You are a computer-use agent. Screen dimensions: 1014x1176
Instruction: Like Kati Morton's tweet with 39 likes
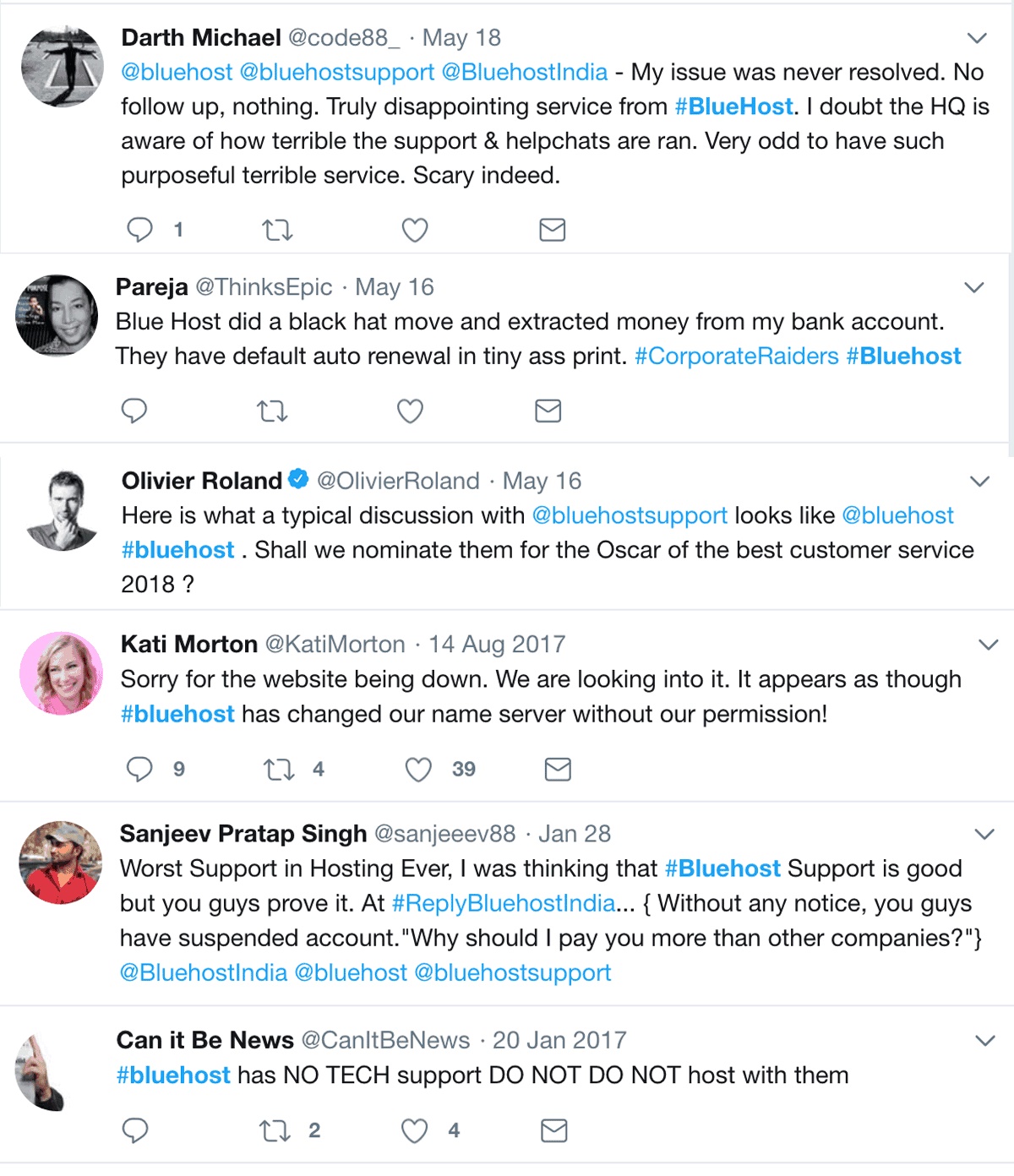pos(418,770)
